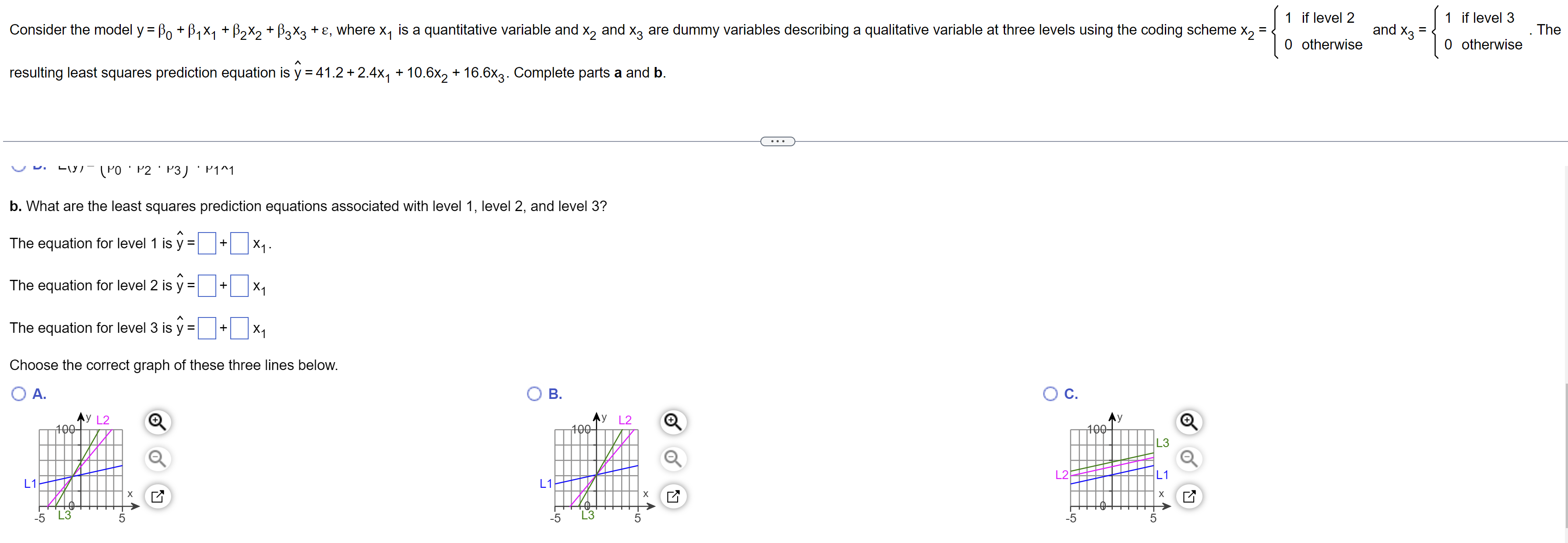
Task: Open graph A in a larger view
Action: coord(158,497)
